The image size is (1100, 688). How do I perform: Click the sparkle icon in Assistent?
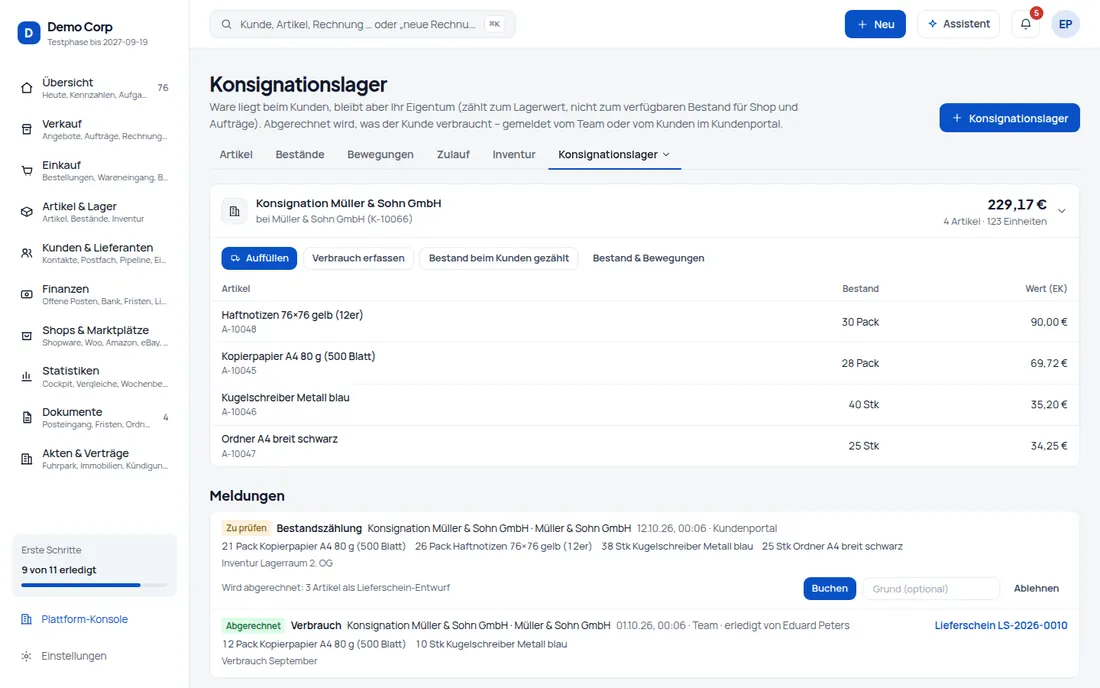click(x=932, y=24)
